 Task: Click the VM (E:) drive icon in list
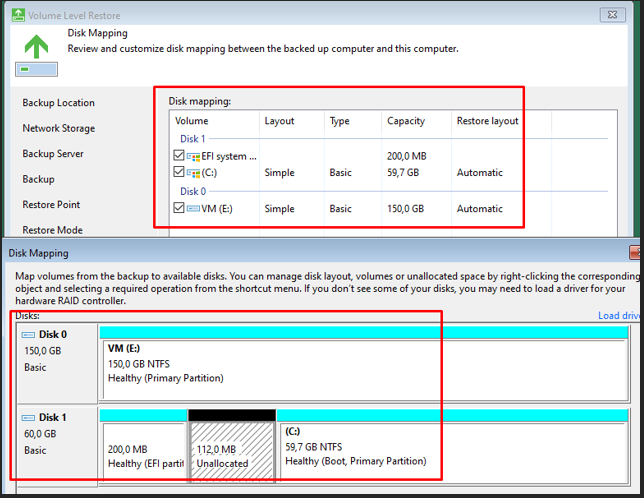pos(193,209)
